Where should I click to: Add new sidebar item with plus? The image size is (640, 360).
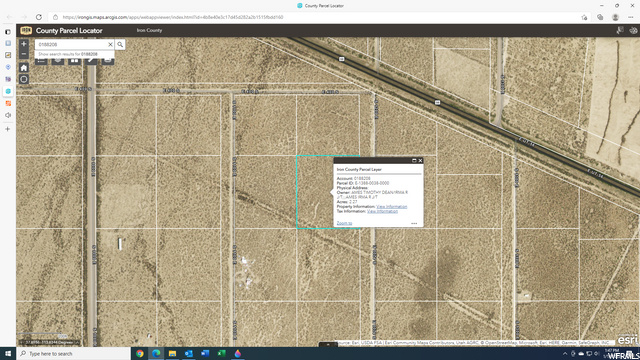8,129
